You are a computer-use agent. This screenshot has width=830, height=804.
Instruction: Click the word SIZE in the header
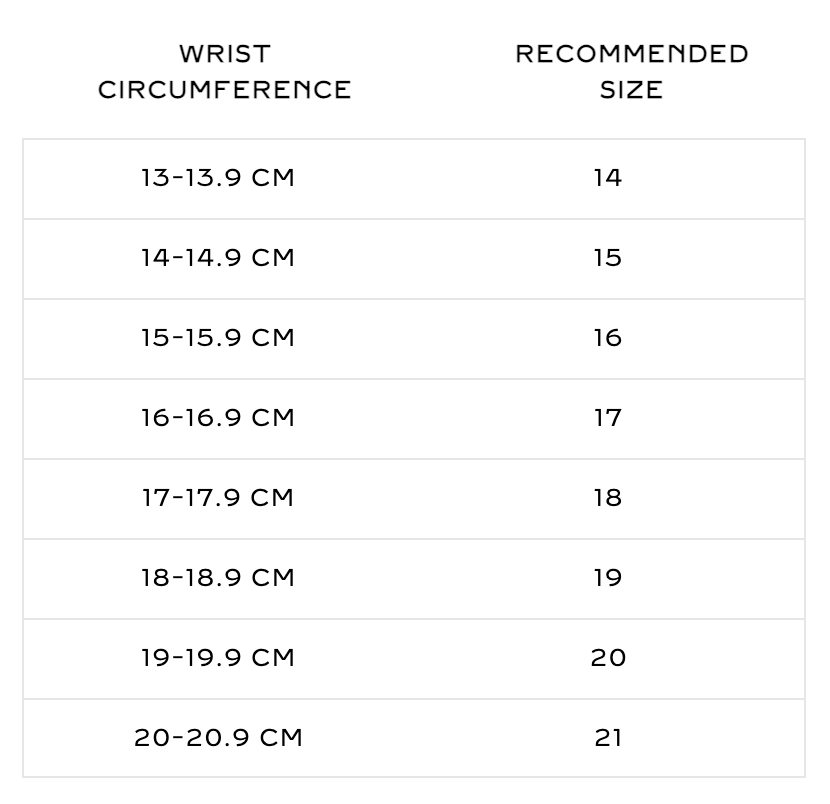click(x=632, y=90)
